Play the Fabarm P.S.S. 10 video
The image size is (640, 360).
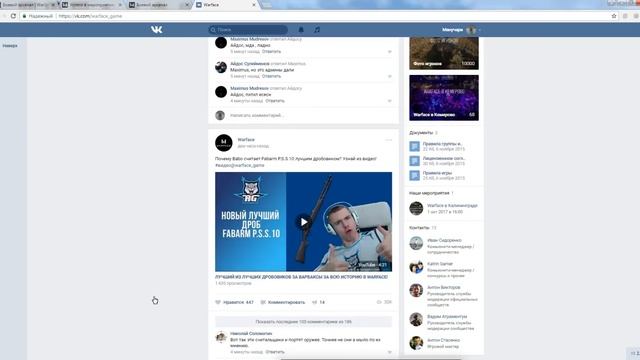point(304,222)
